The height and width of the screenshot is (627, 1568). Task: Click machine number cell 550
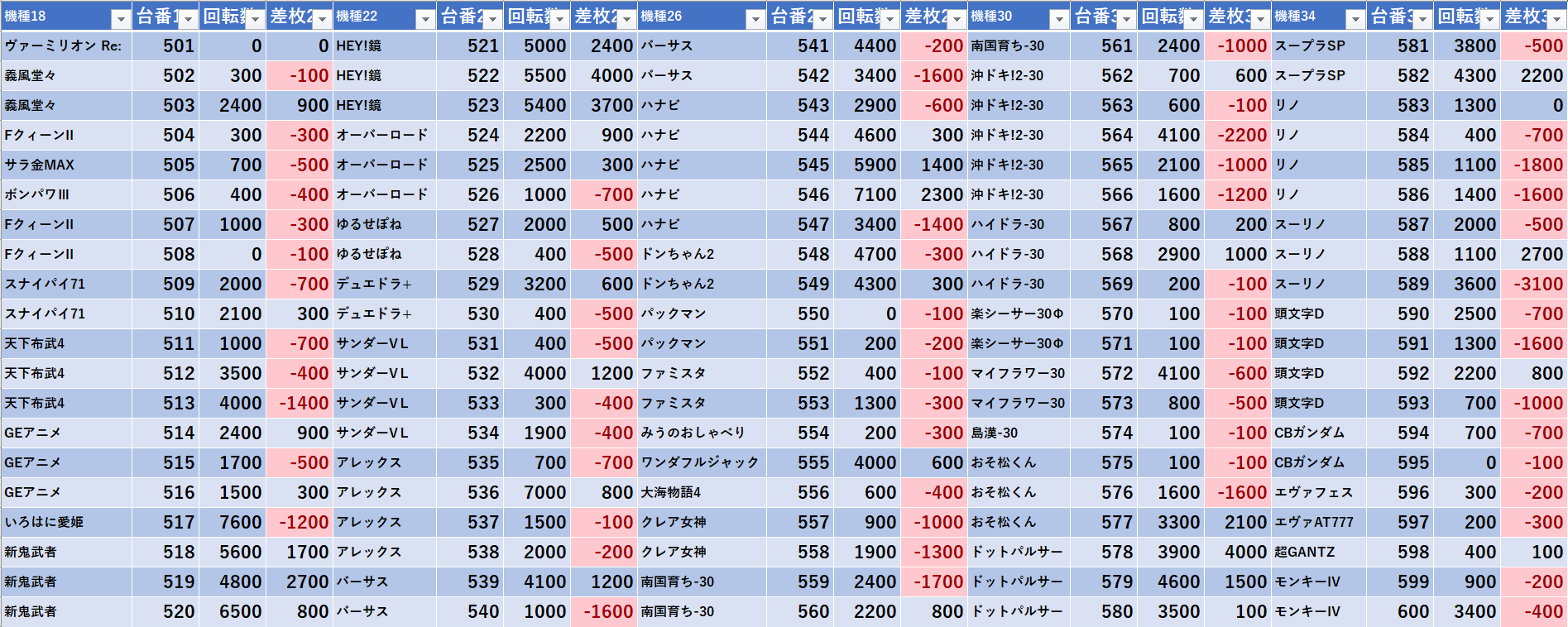point(800,314)
